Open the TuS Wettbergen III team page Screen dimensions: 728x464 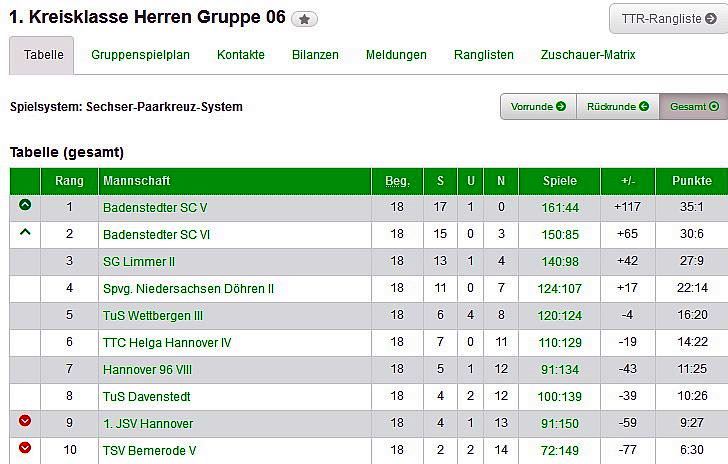(152, 315)
